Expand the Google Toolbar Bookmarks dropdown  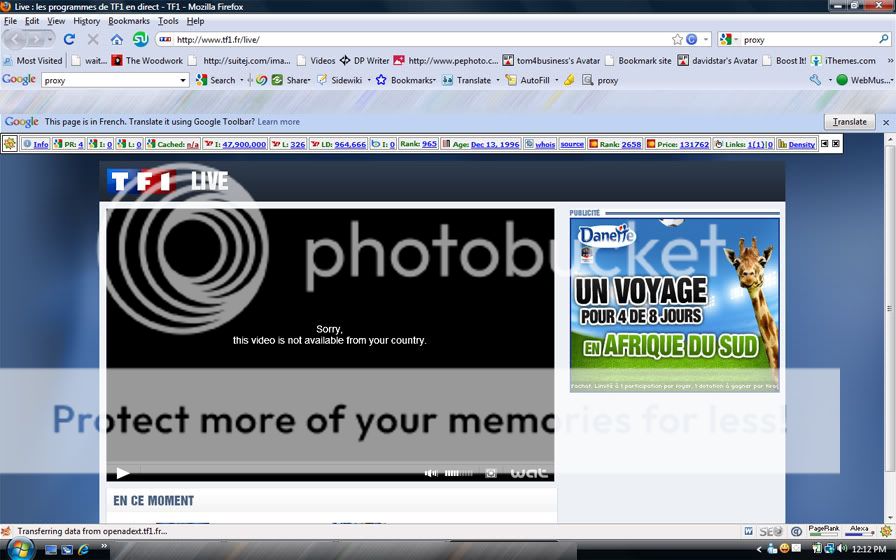[434, 81]
